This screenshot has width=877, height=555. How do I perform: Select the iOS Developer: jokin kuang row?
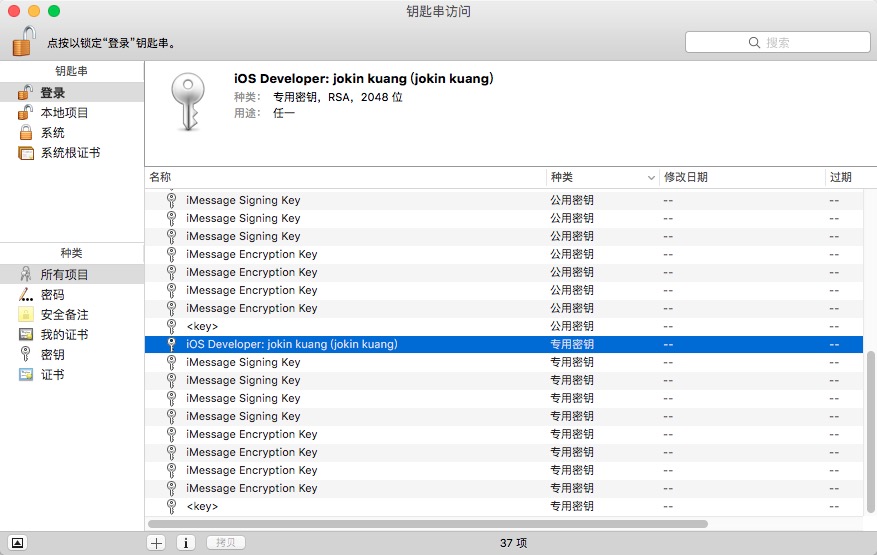pyautogui.click(x=503, y=344)
